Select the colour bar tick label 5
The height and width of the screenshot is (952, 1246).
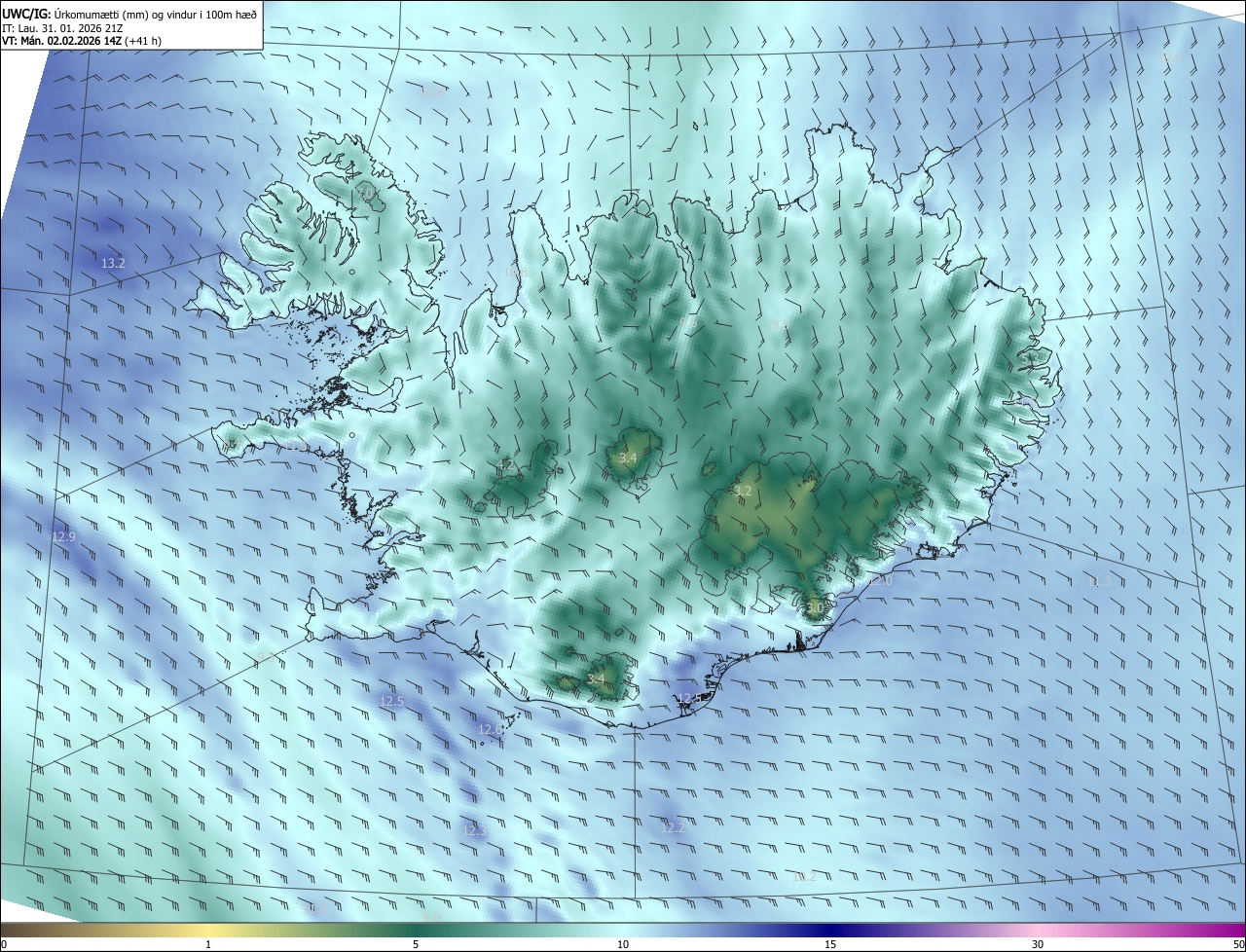point(416,945)
